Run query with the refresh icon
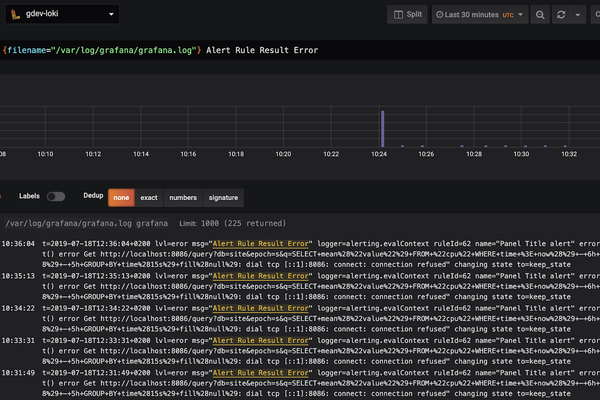The width and height of the screenshot is (600, 400). point(561,15)
